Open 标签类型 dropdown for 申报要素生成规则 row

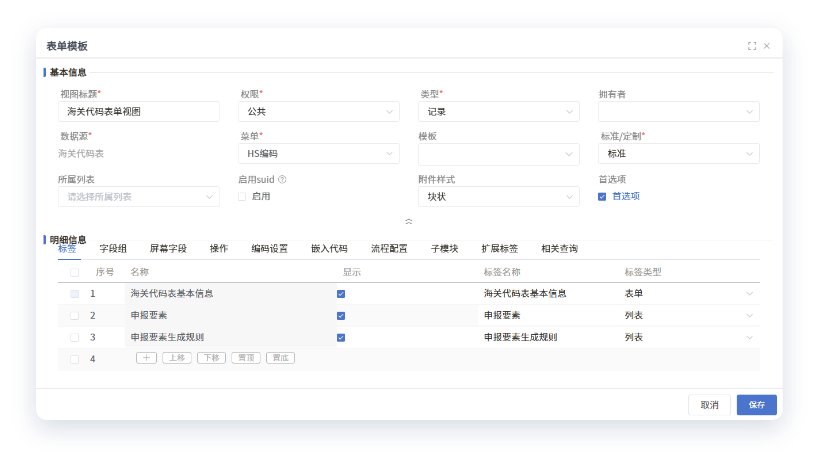click(749, 338)
